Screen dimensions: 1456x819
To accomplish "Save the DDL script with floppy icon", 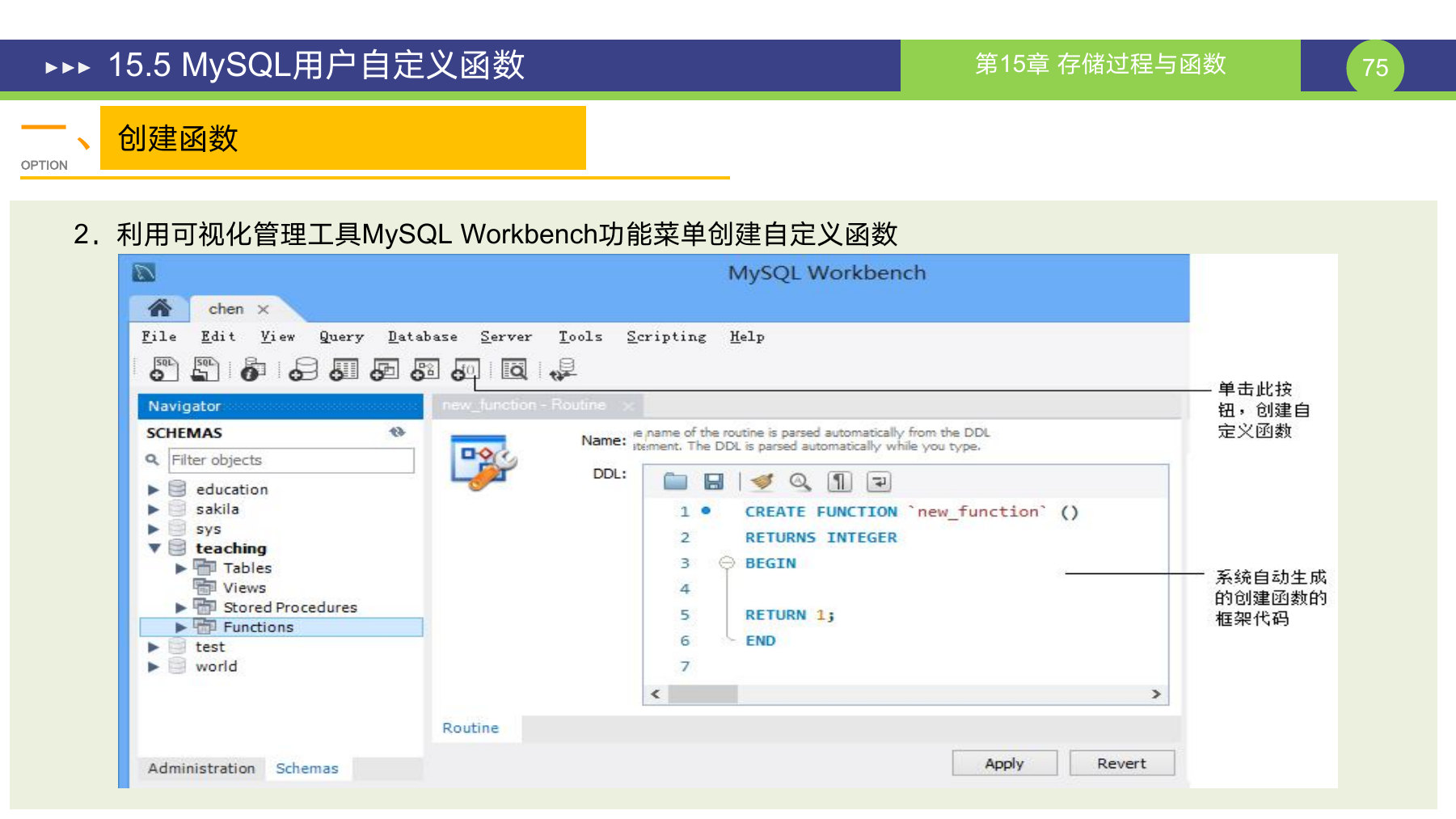I will (713, 482).
